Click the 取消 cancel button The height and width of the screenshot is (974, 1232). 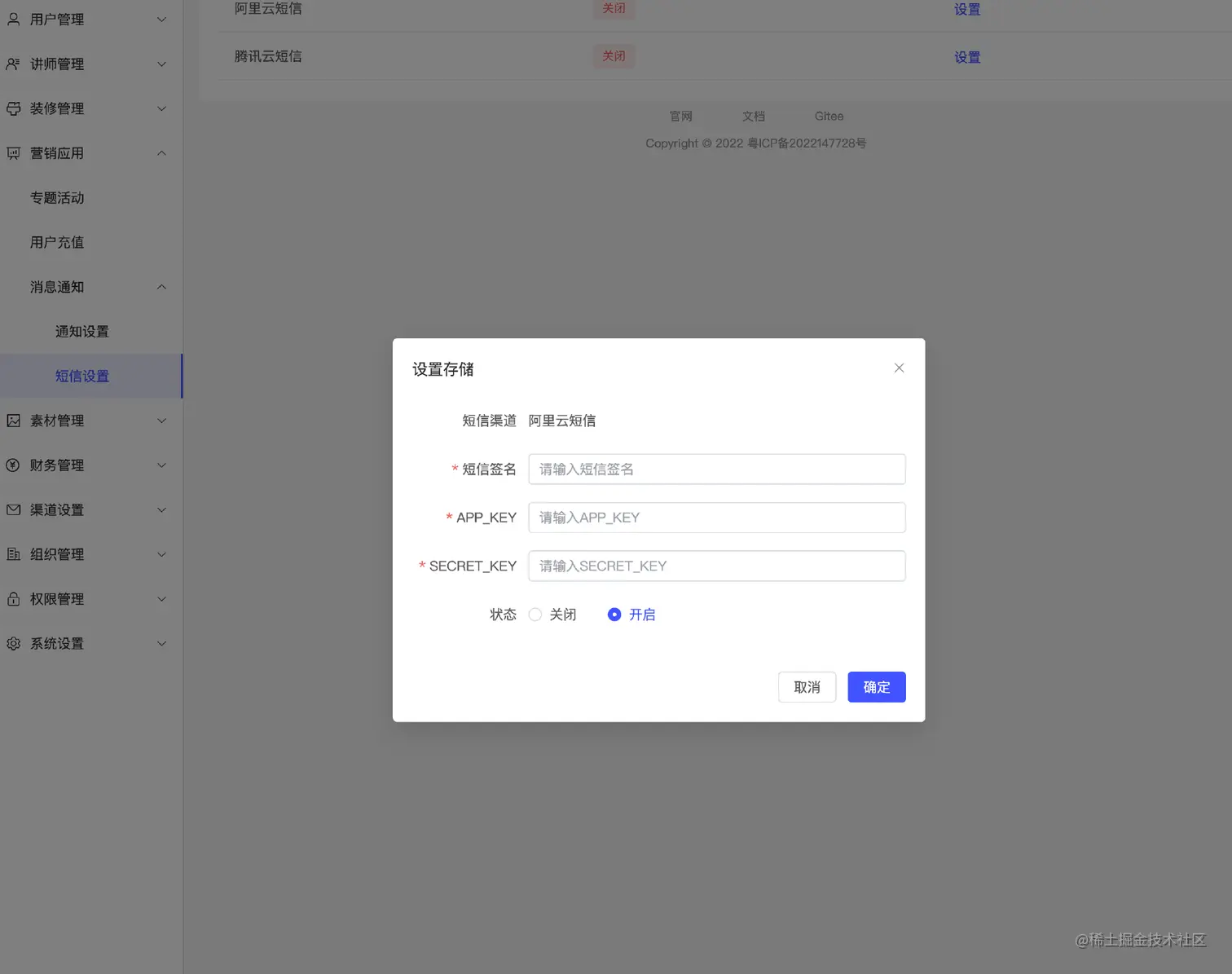pos(807,687)
